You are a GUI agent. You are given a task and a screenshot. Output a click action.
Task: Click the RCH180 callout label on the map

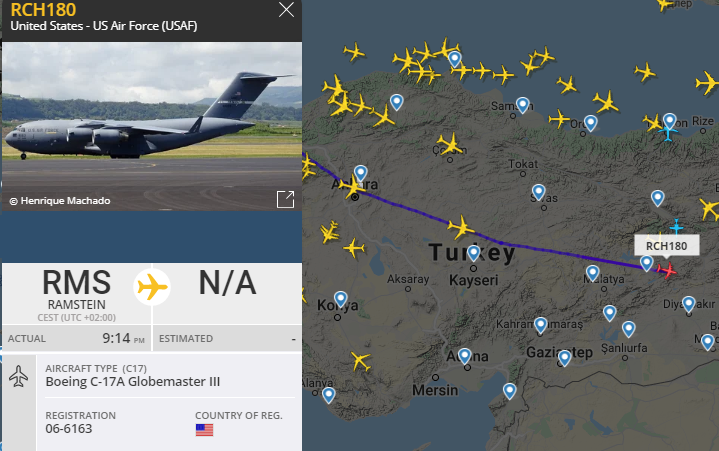pos(667,246)
